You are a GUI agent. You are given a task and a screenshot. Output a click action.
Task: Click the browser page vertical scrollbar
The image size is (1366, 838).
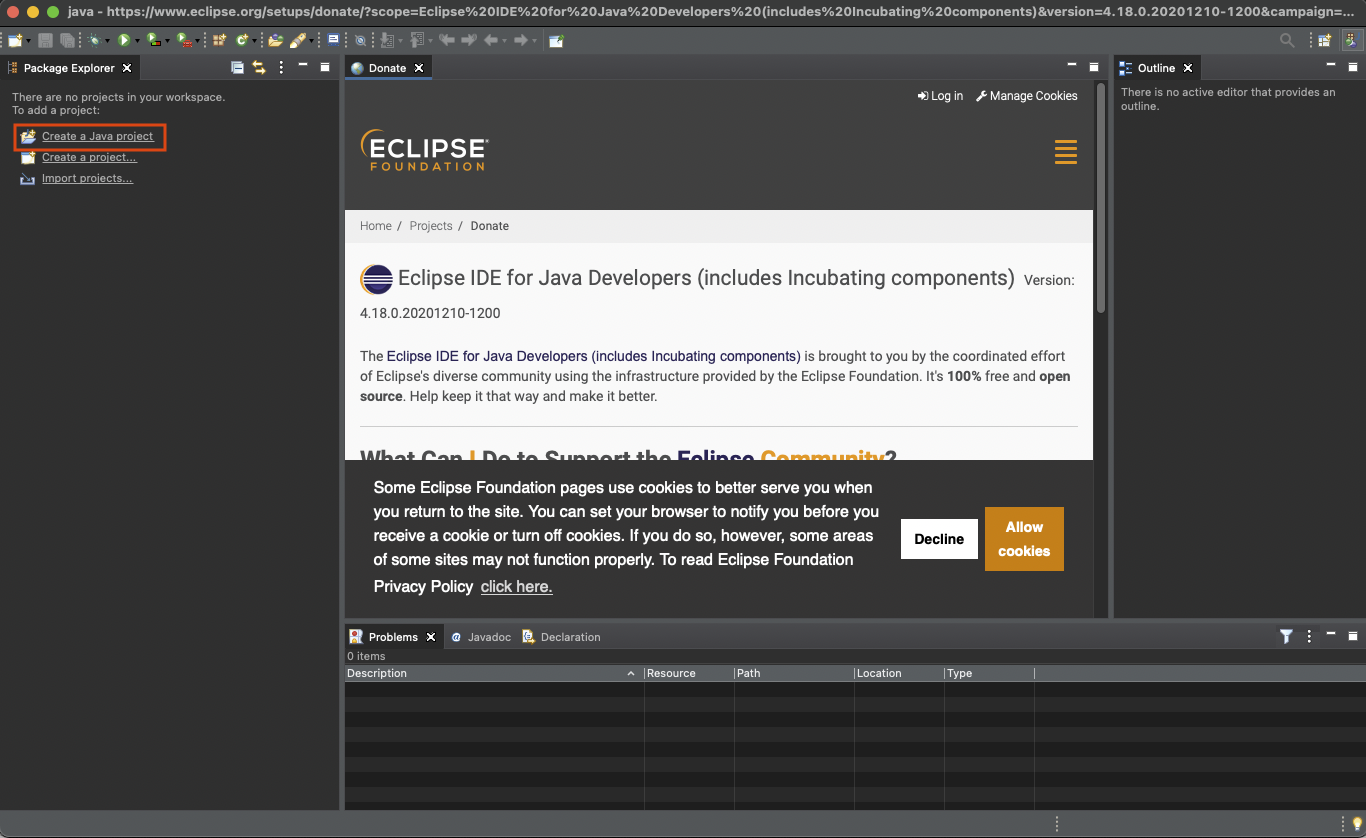point(1101,200)
